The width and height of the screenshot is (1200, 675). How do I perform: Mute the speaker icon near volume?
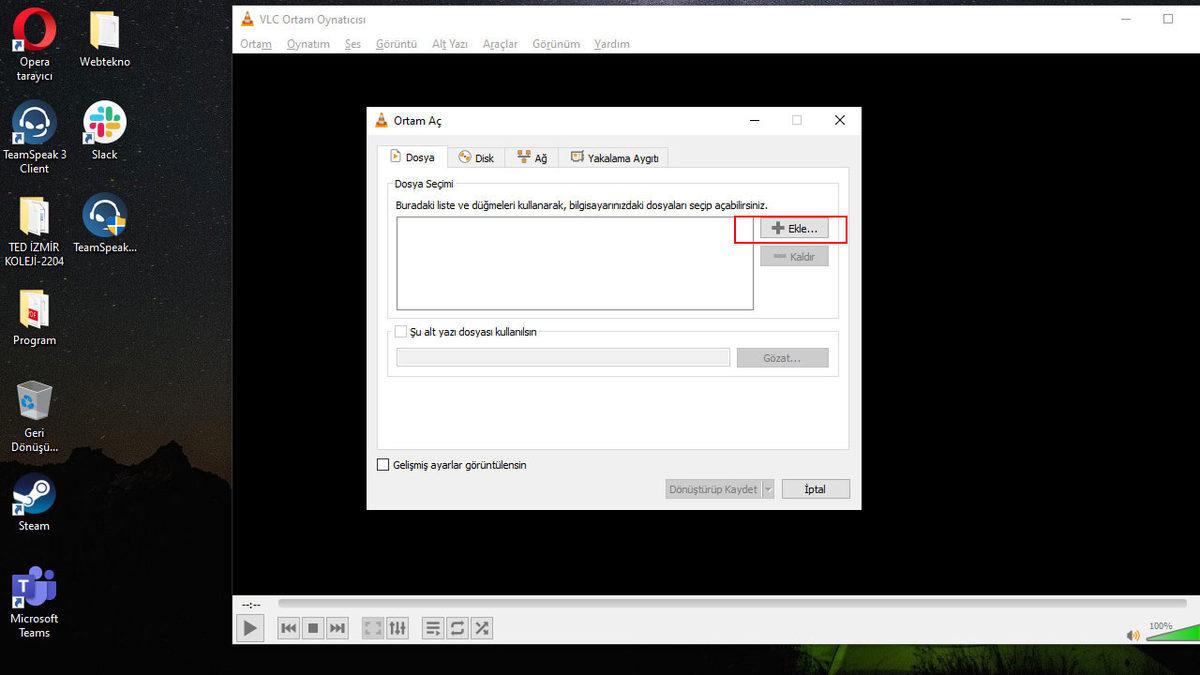(x=1133, y=634)
